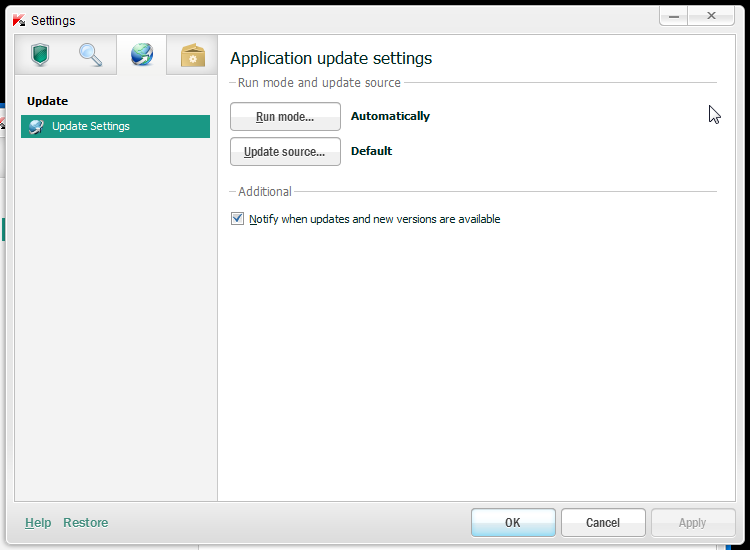Select the Update globe tab
Image resolution: width=750 pixels, height=550 pixels.
(142, 55)
